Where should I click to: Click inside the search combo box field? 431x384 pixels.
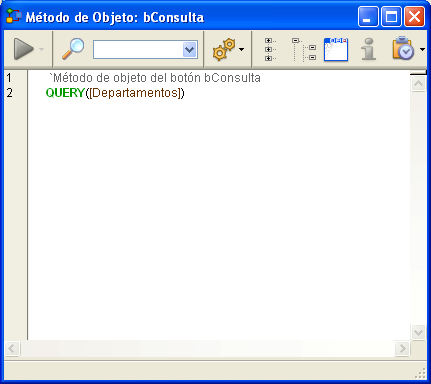tap(138, 50)
